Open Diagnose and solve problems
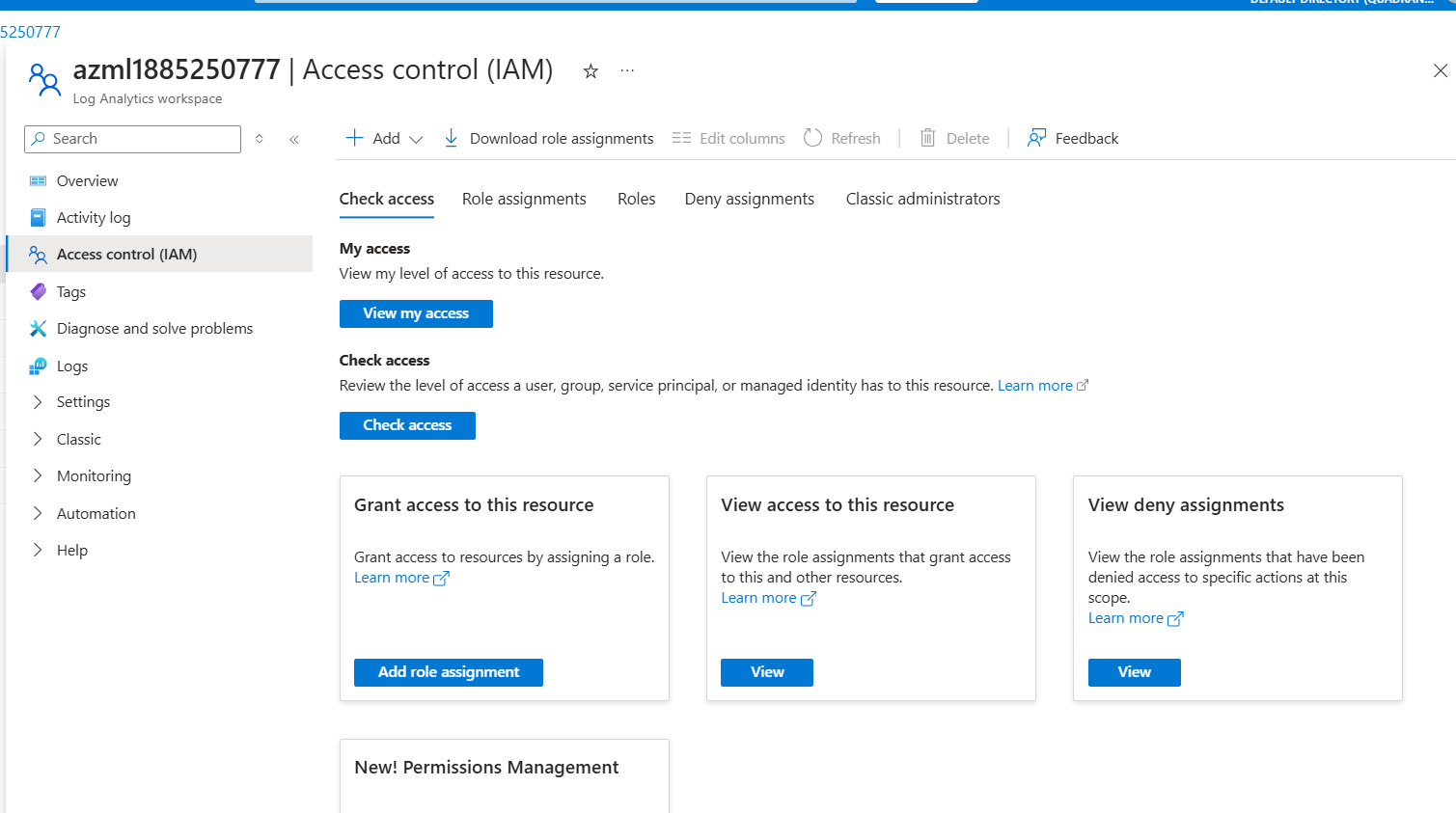This screenshot has width=1456, height=813. pos(154,329)
